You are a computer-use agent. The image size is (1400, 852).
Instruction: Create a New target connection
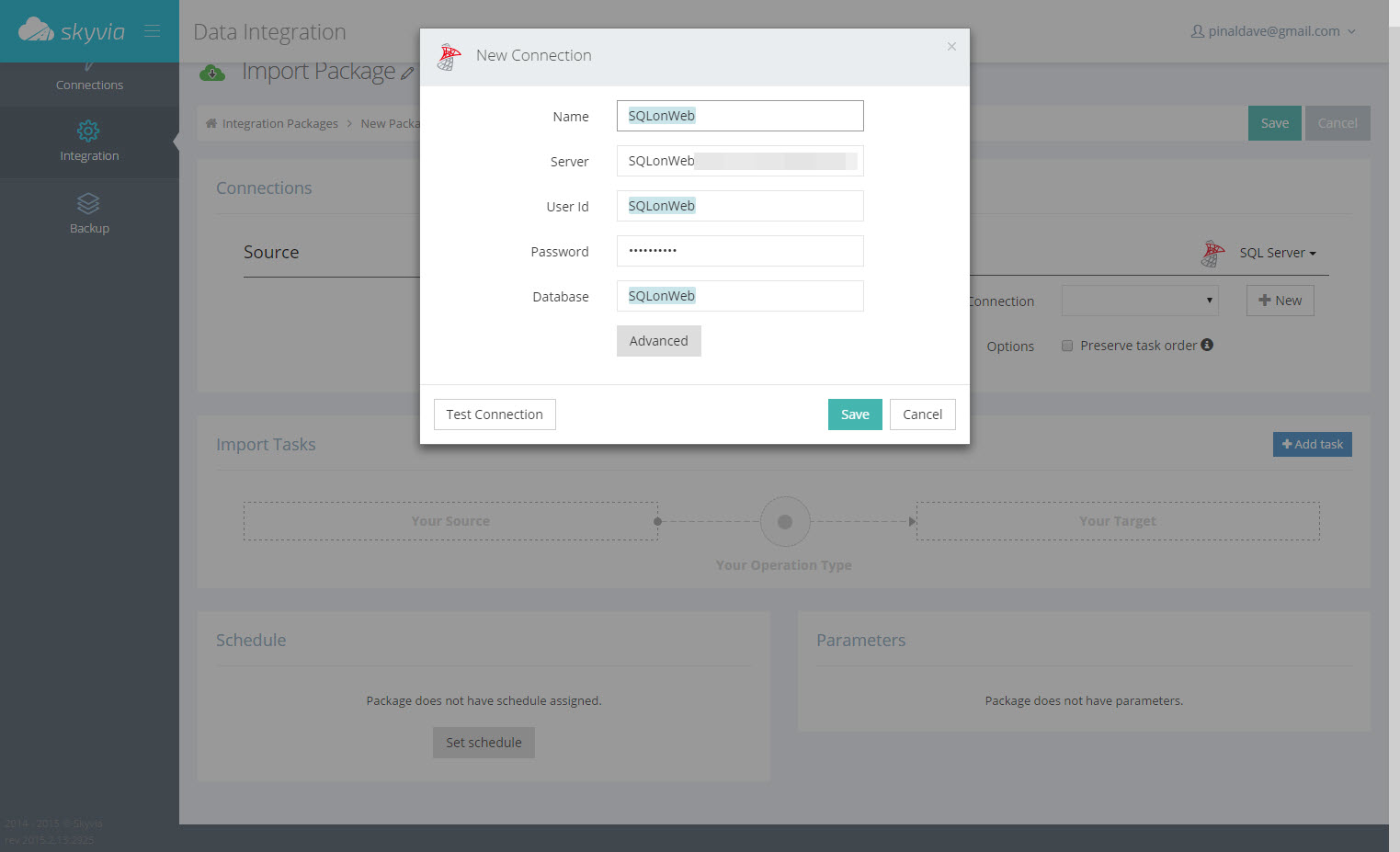tap(1280, 301)
